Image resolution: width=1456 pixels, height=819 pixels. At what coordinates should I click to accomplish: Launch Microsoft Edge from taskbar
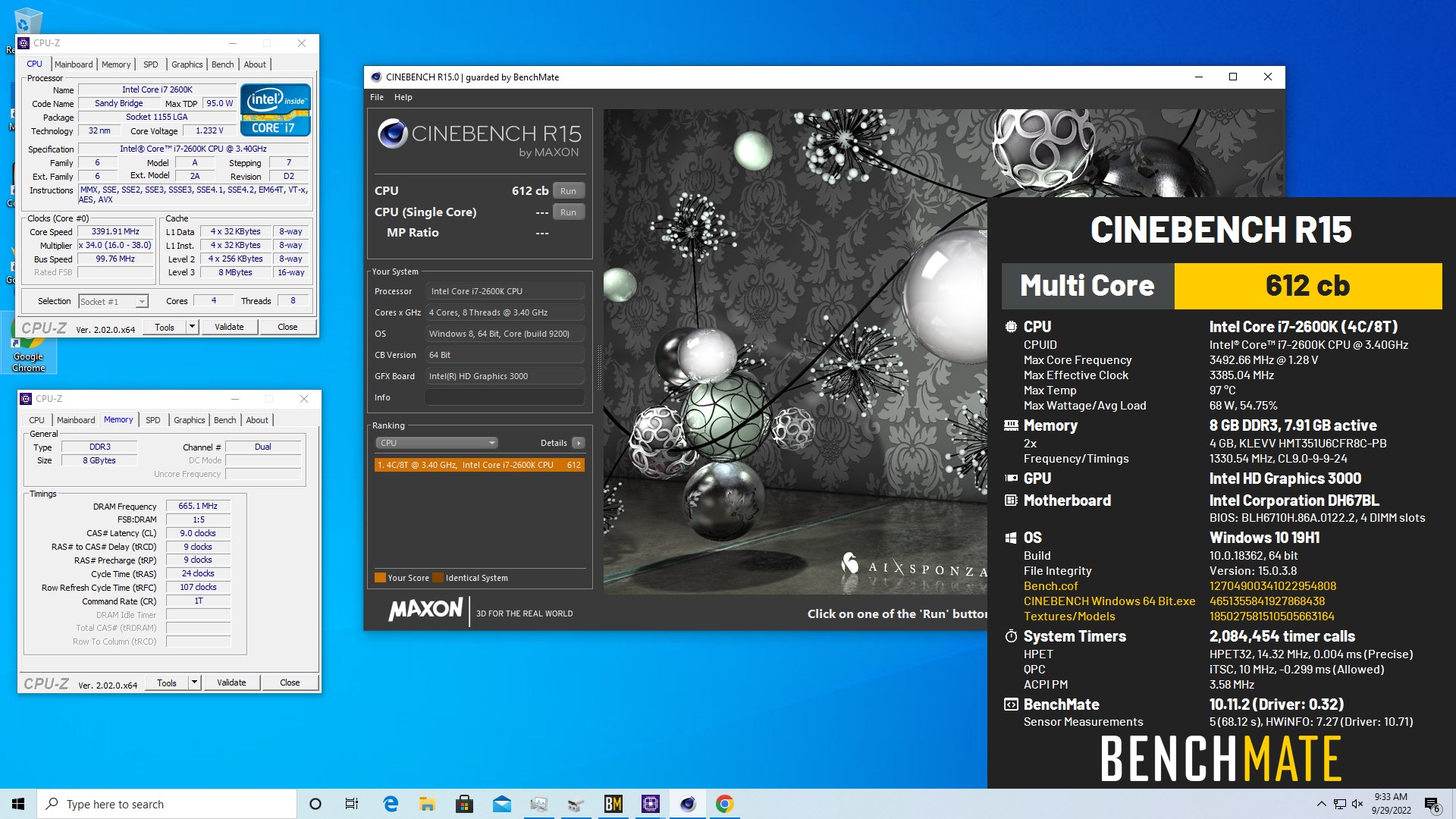point(391,804)
